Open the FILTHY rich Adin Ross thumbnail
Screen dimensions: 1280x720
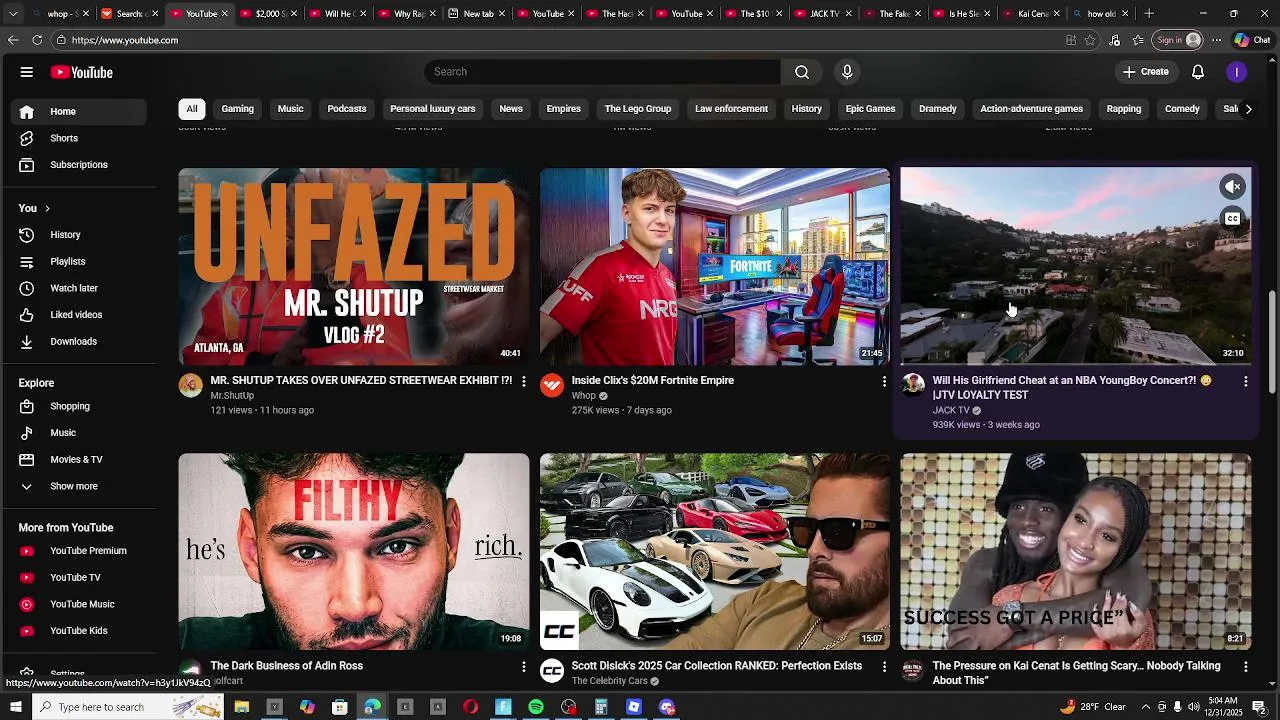point(354,552)
